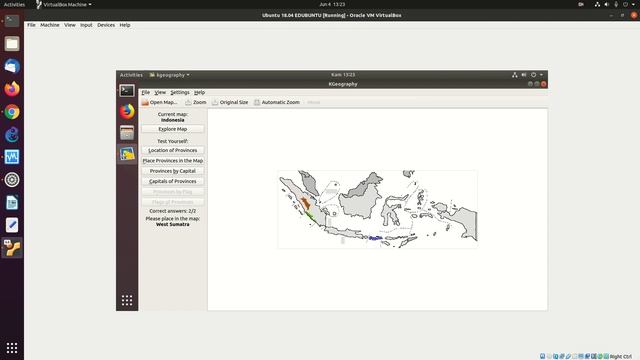640x360 pixels.
Task: Open VirtualBox Input menu
Action: (x=86, y=25)
